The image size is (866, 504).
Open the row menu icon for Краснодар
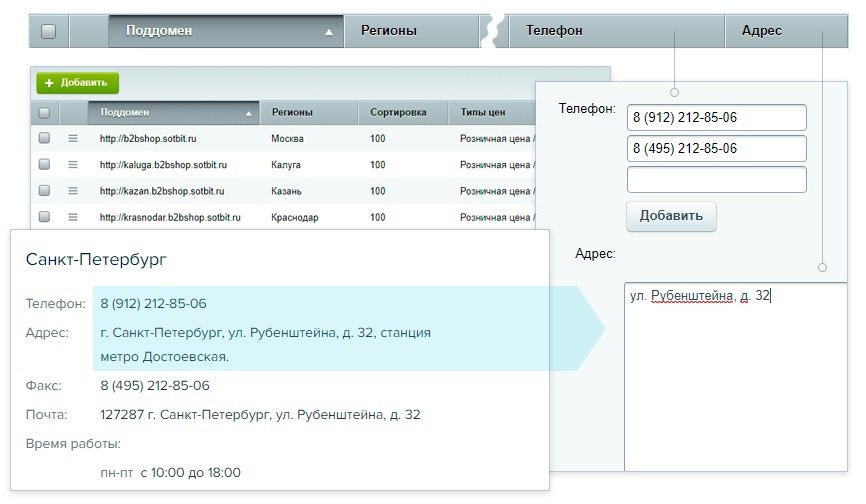73,217
